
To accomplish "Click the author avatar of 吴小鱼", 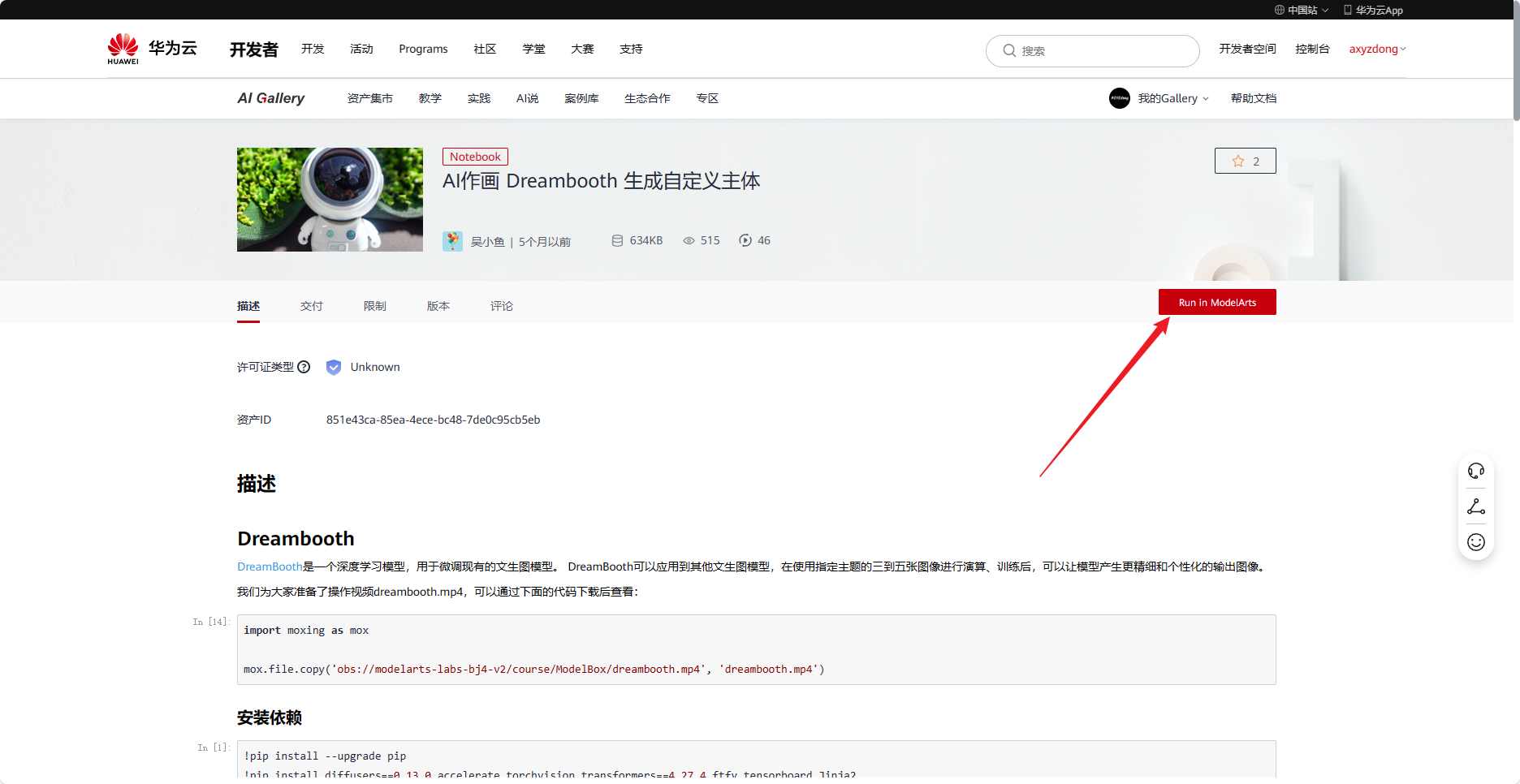I will pyautogui.click(x=452, y=241).
